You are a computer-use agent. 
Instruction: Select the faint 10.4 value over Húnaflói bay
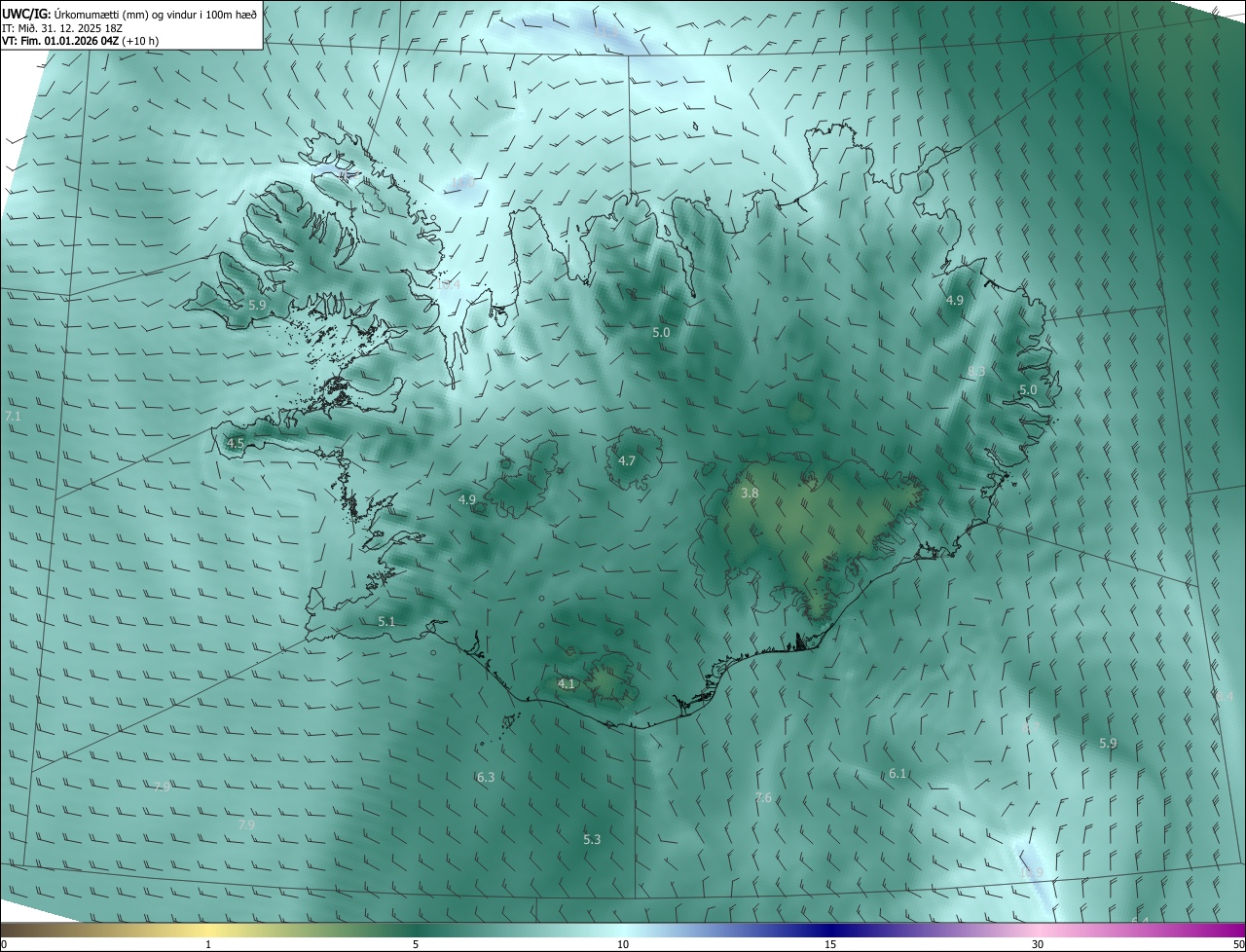point(448,285)
